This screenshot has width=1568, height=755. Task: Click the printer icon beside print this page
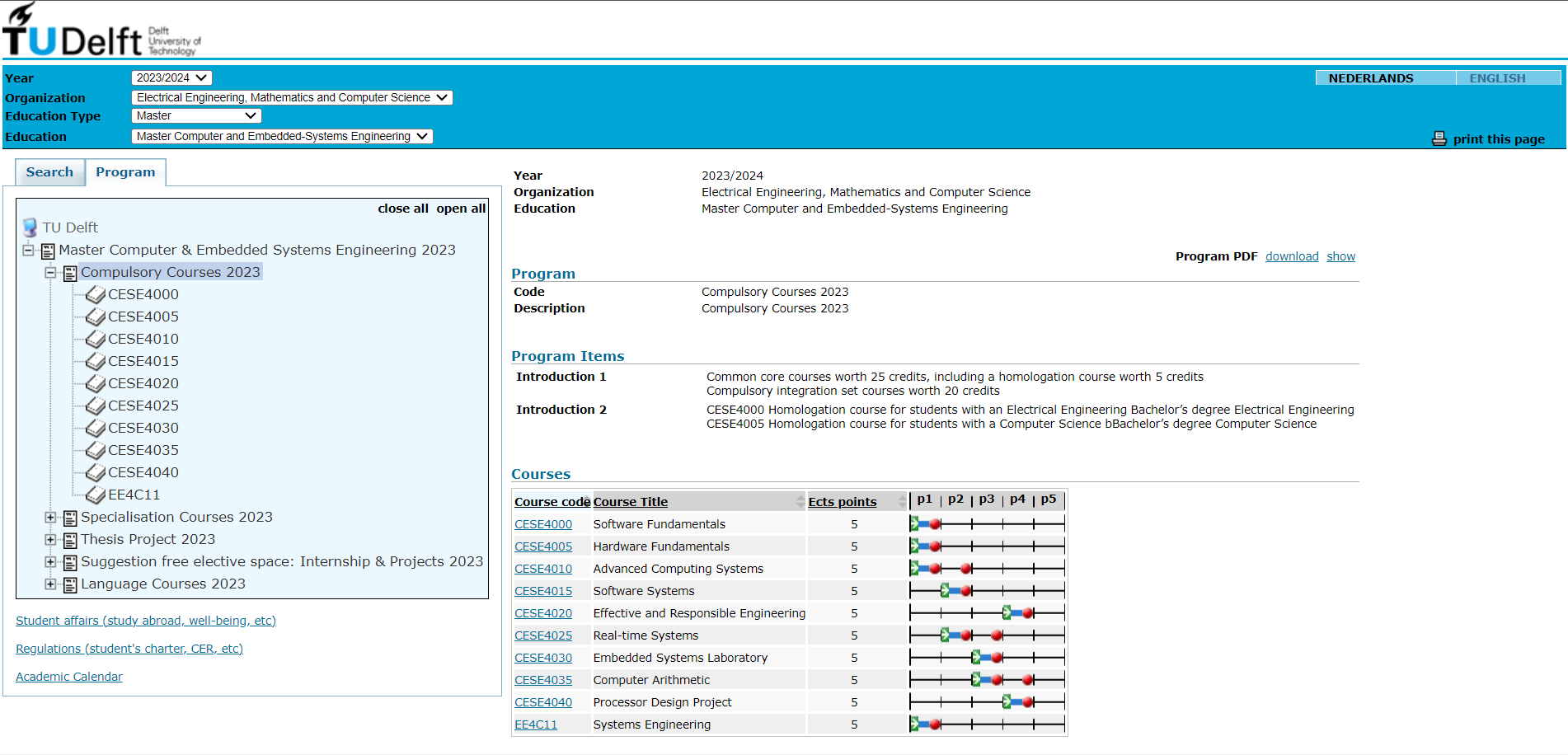[1439, 138]
